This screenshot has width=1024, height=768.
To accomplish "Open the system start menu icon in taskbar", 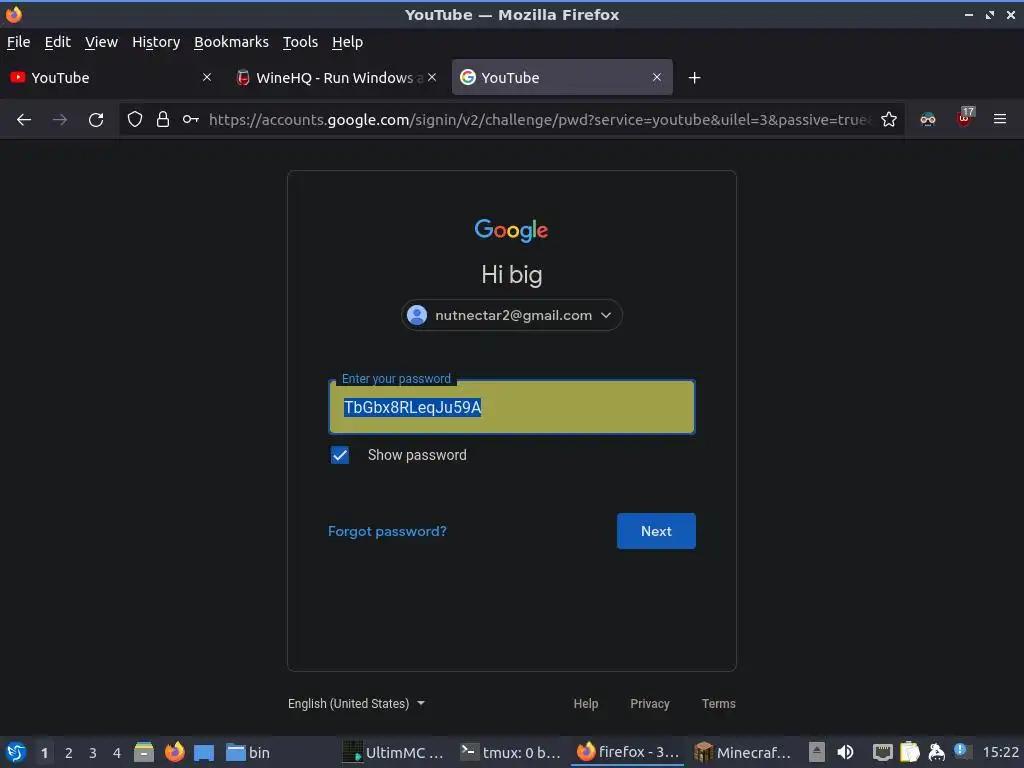I will (x=16, y=752).
